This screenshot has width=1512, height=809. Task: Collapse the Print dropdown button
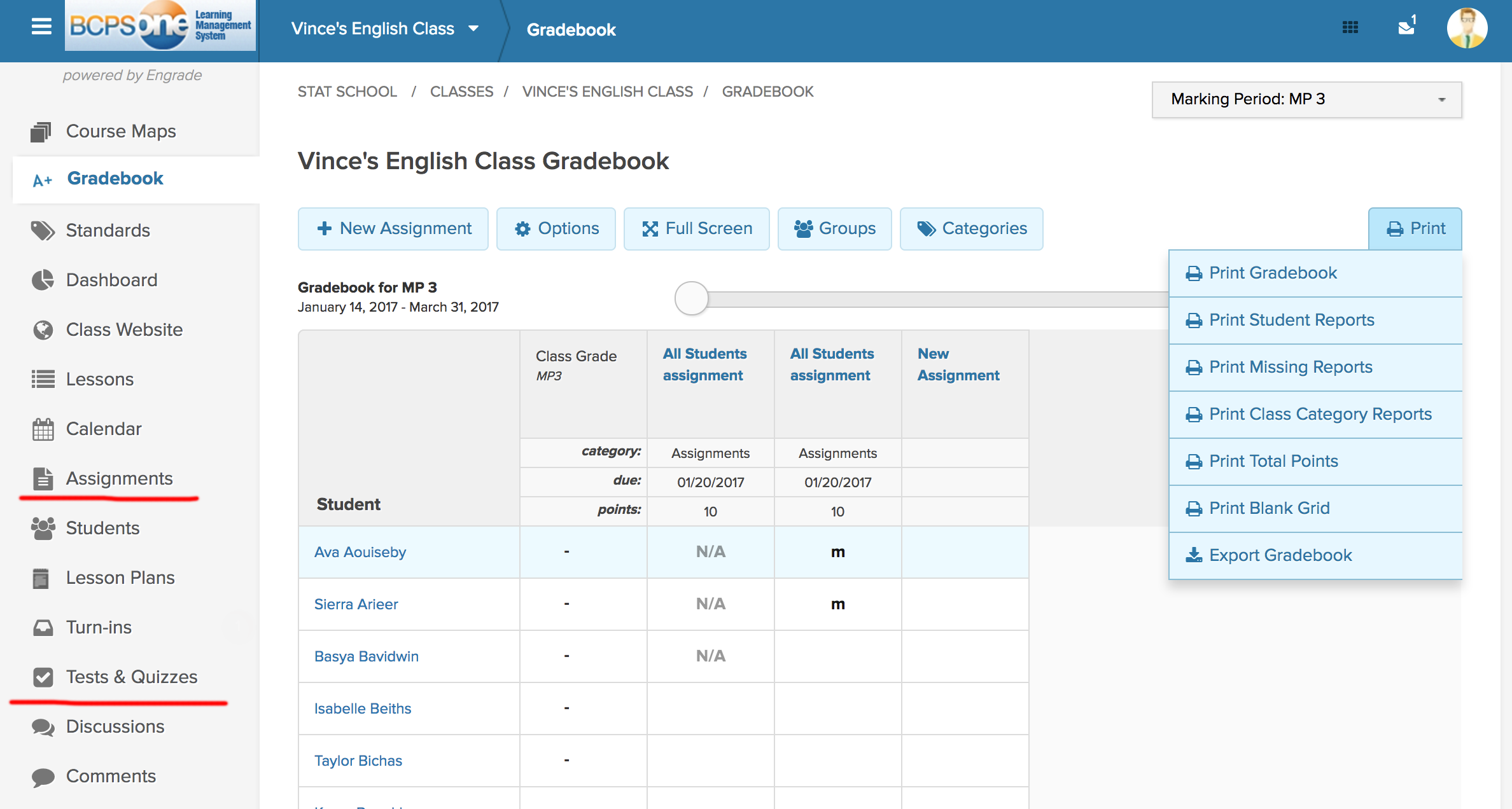point(1415,228)
